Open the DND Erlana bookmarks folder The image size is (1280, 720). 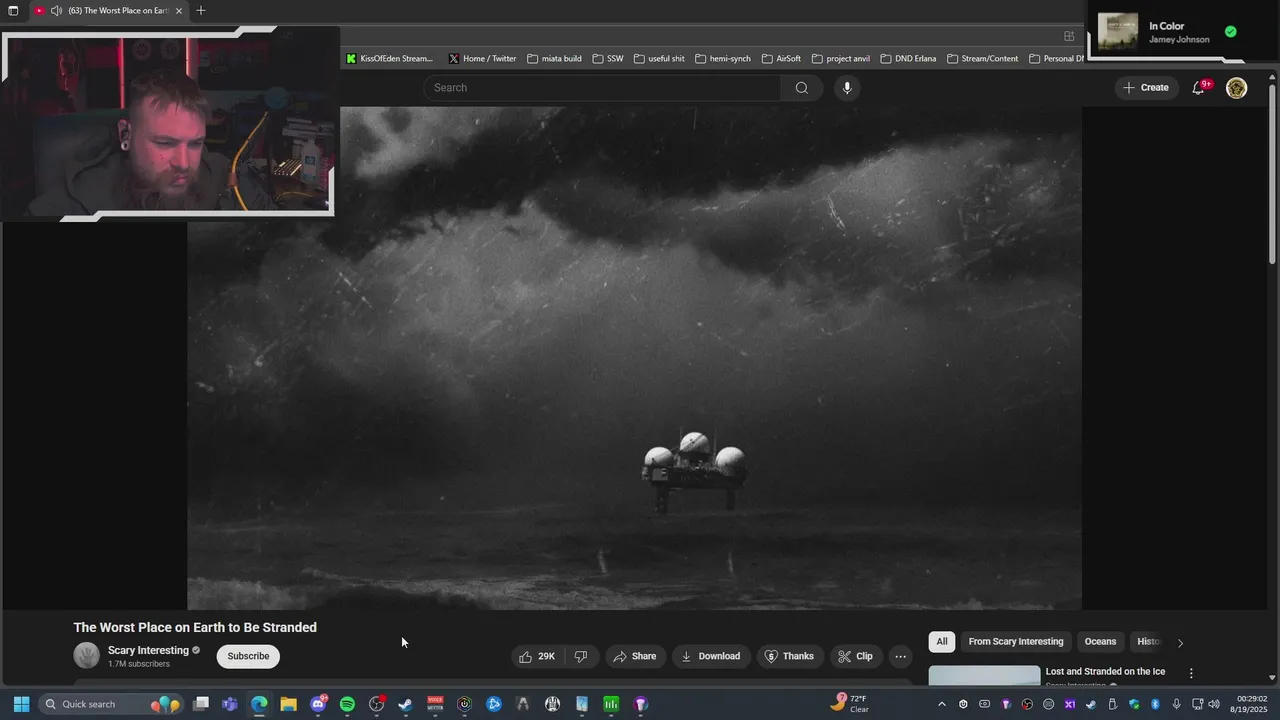point(908,59)
